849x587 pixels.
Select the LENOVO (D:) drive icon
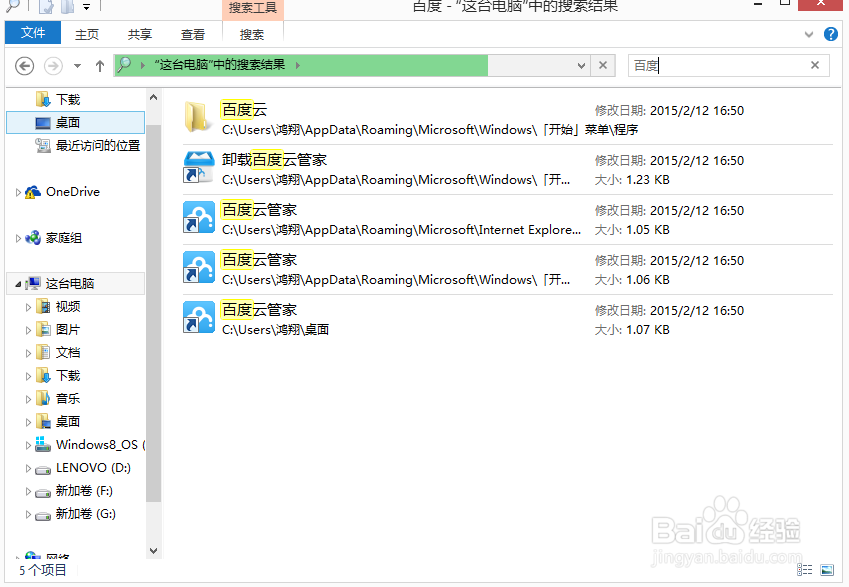coord(43,469)
